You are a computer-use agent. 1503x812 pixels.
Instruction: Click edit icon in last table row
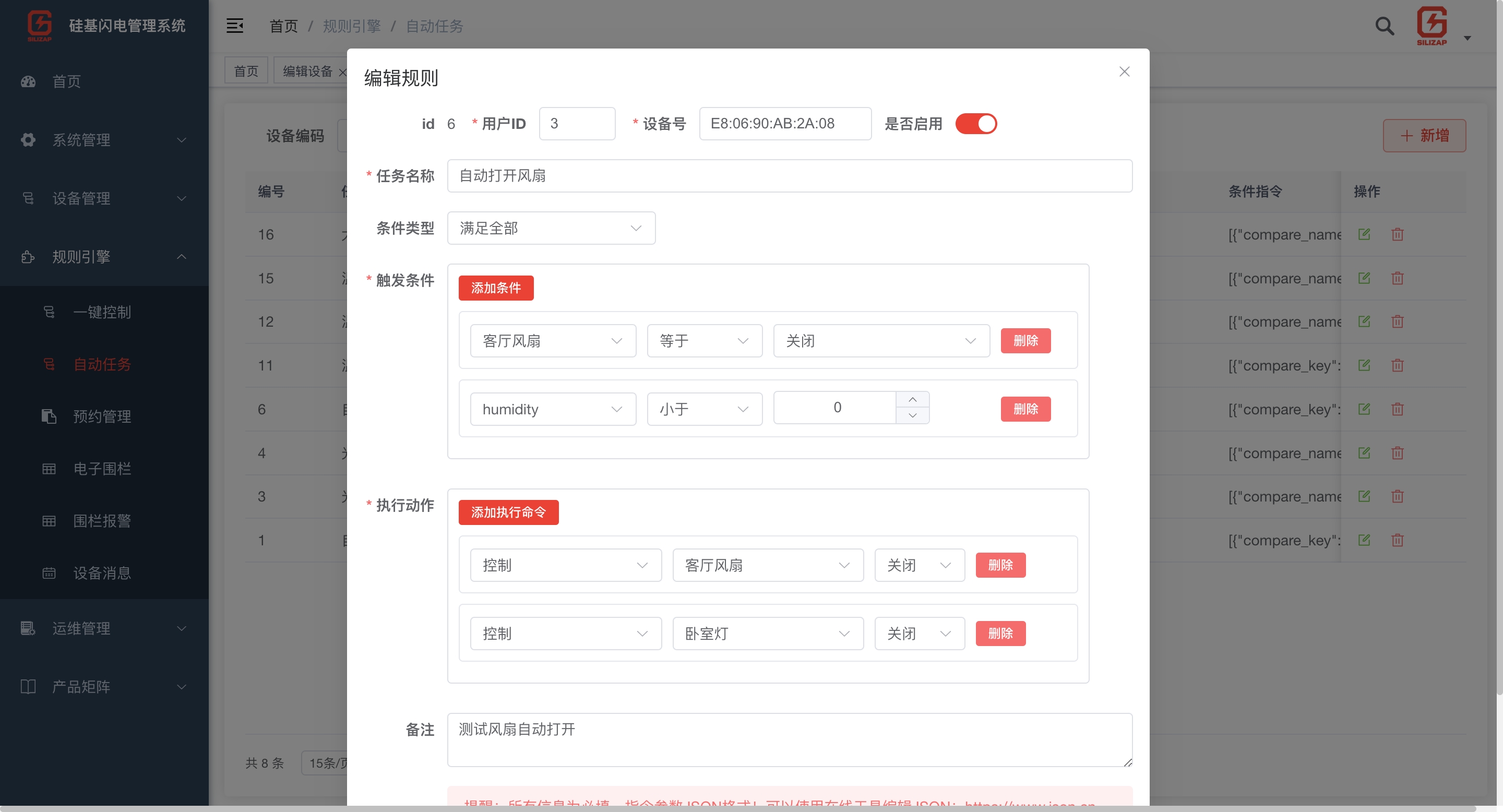[1364, 540]
